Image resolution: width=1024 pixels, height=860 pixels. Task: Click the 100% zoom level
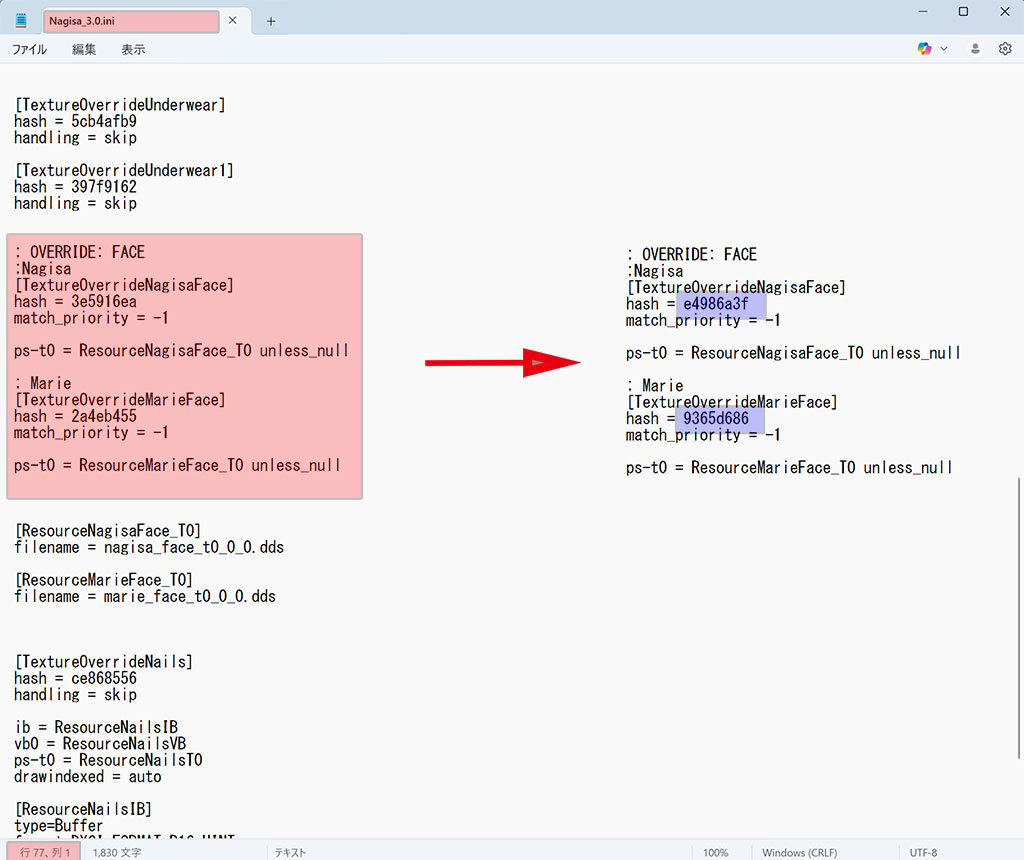click(x=715, y=852)
